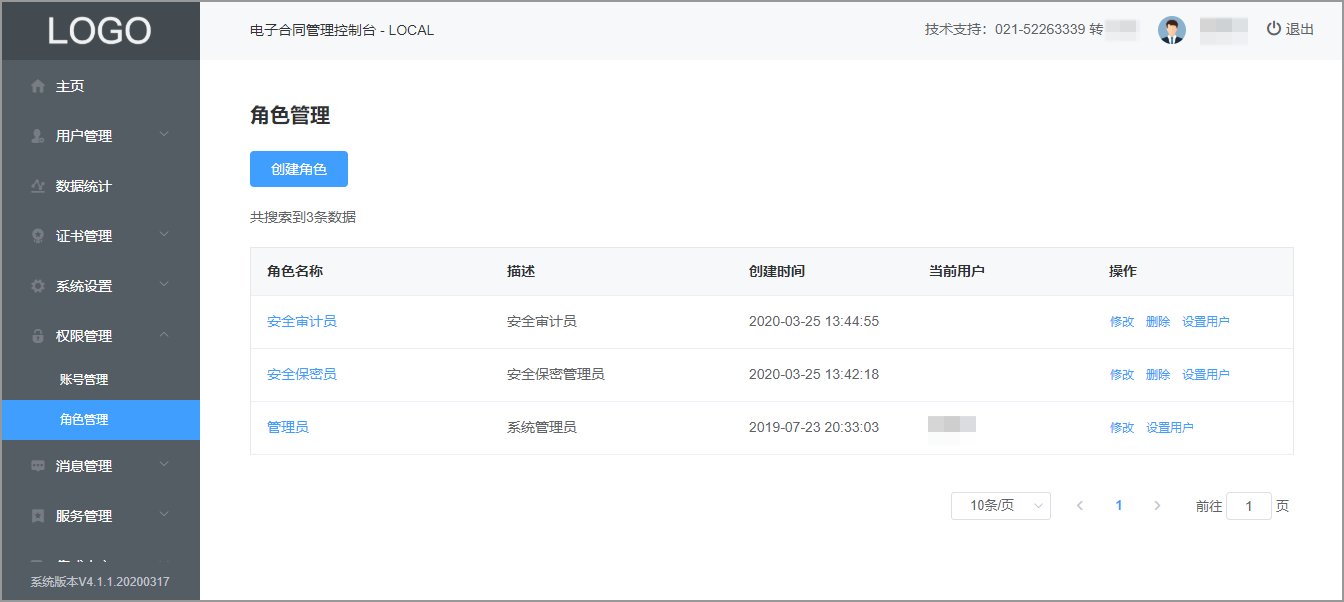Click the user avatar in header

coord(1172,30)
